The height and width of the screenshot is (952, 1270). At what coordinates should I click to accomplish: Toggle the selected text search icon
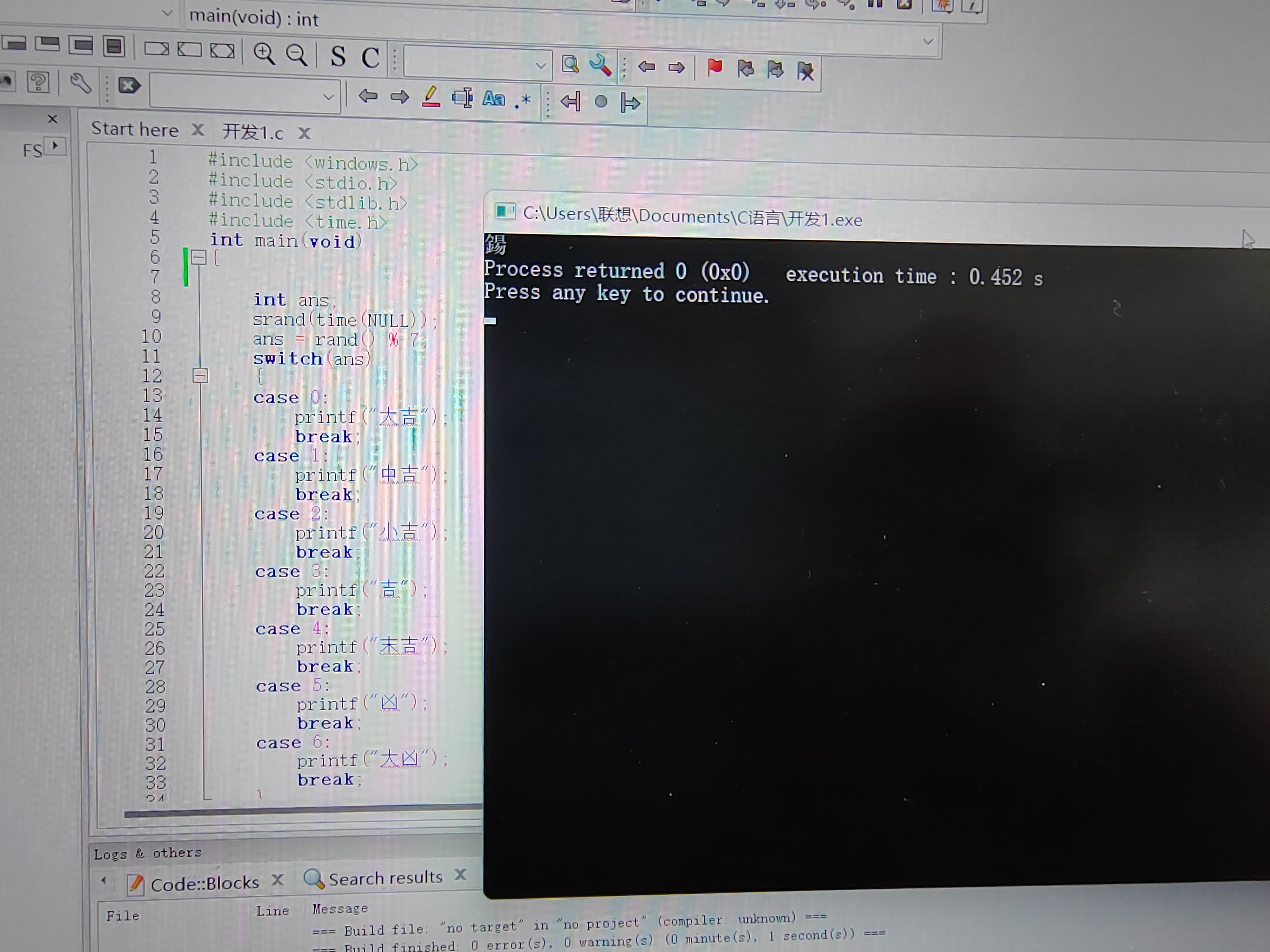(x=462, y=98)
